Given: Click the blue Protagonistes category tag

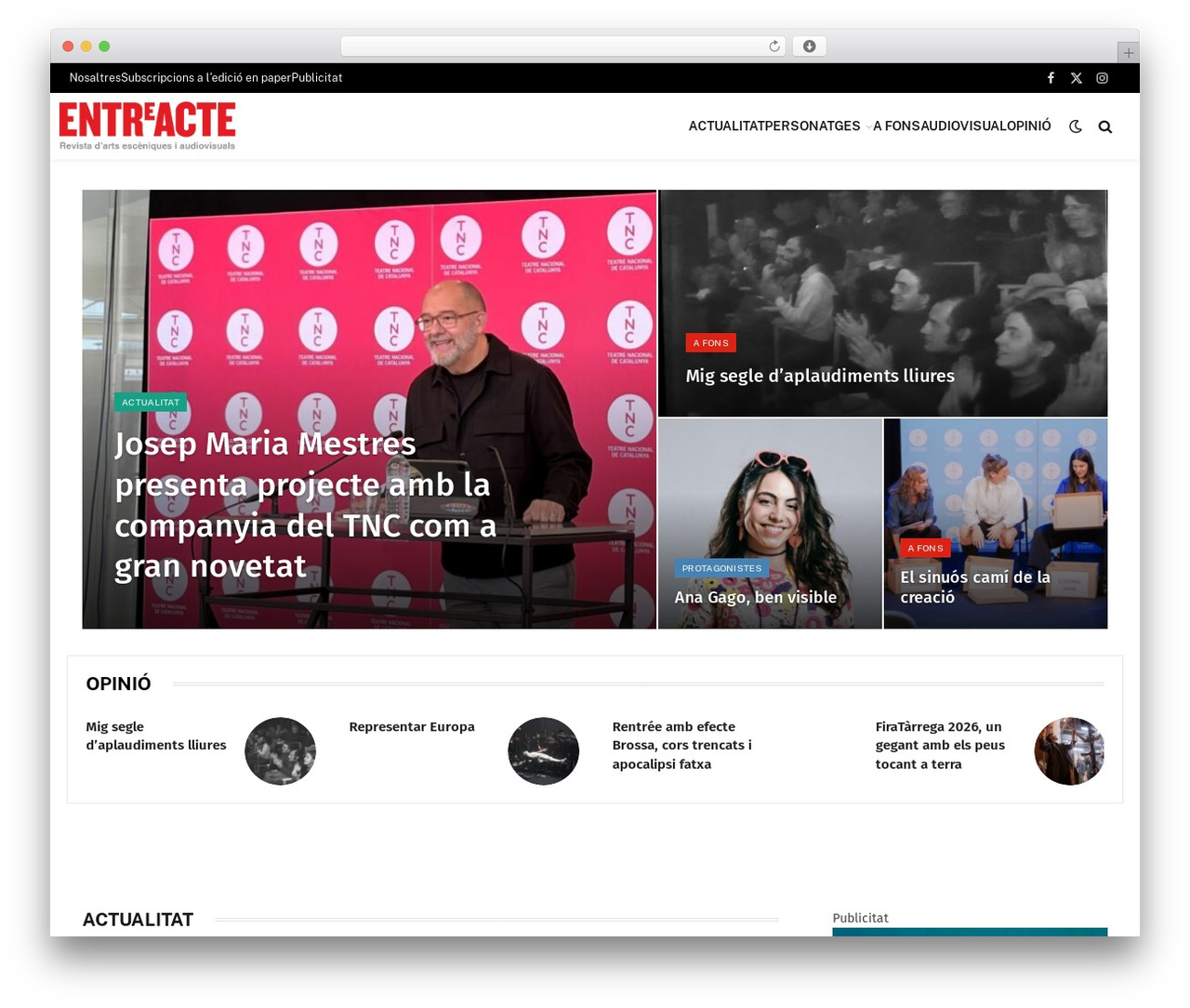Looking at the screenshot, I should click(721, 568).
